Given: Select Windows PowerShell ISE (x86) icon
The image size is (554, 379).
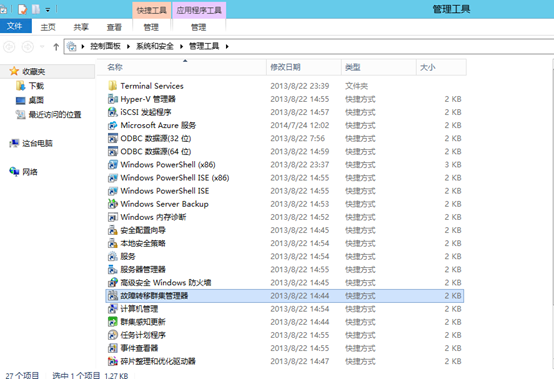Looking at the screenshot, I should (x=112, y=178).
